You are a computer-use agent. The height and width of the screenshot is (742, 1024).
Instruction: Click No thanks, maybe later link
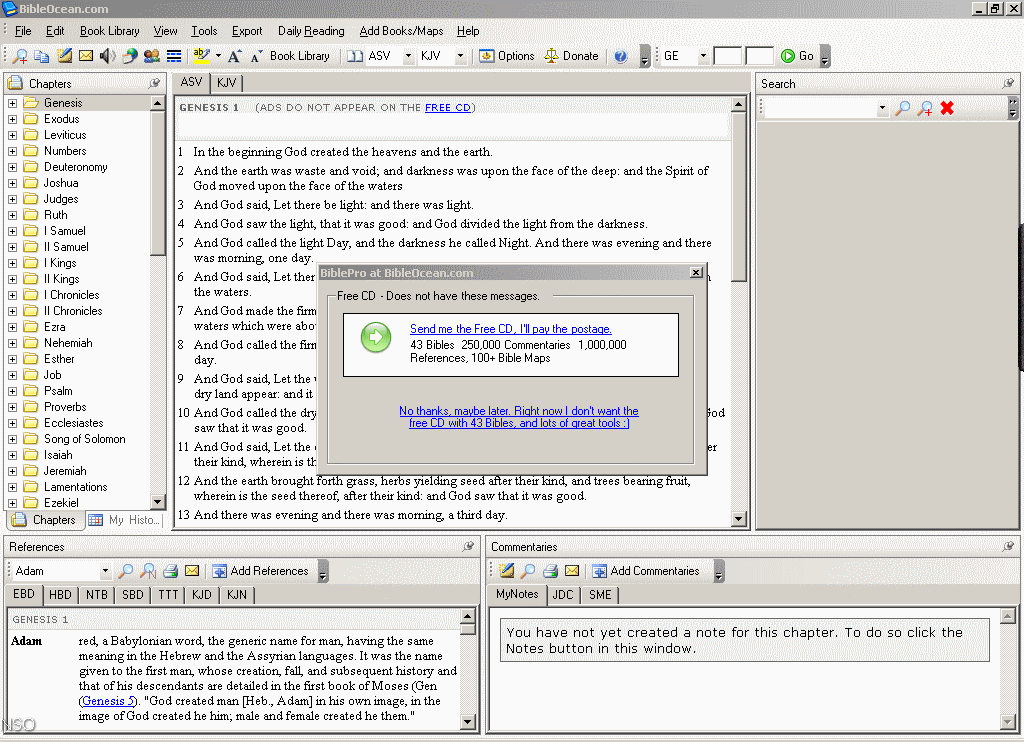(519, 417)
